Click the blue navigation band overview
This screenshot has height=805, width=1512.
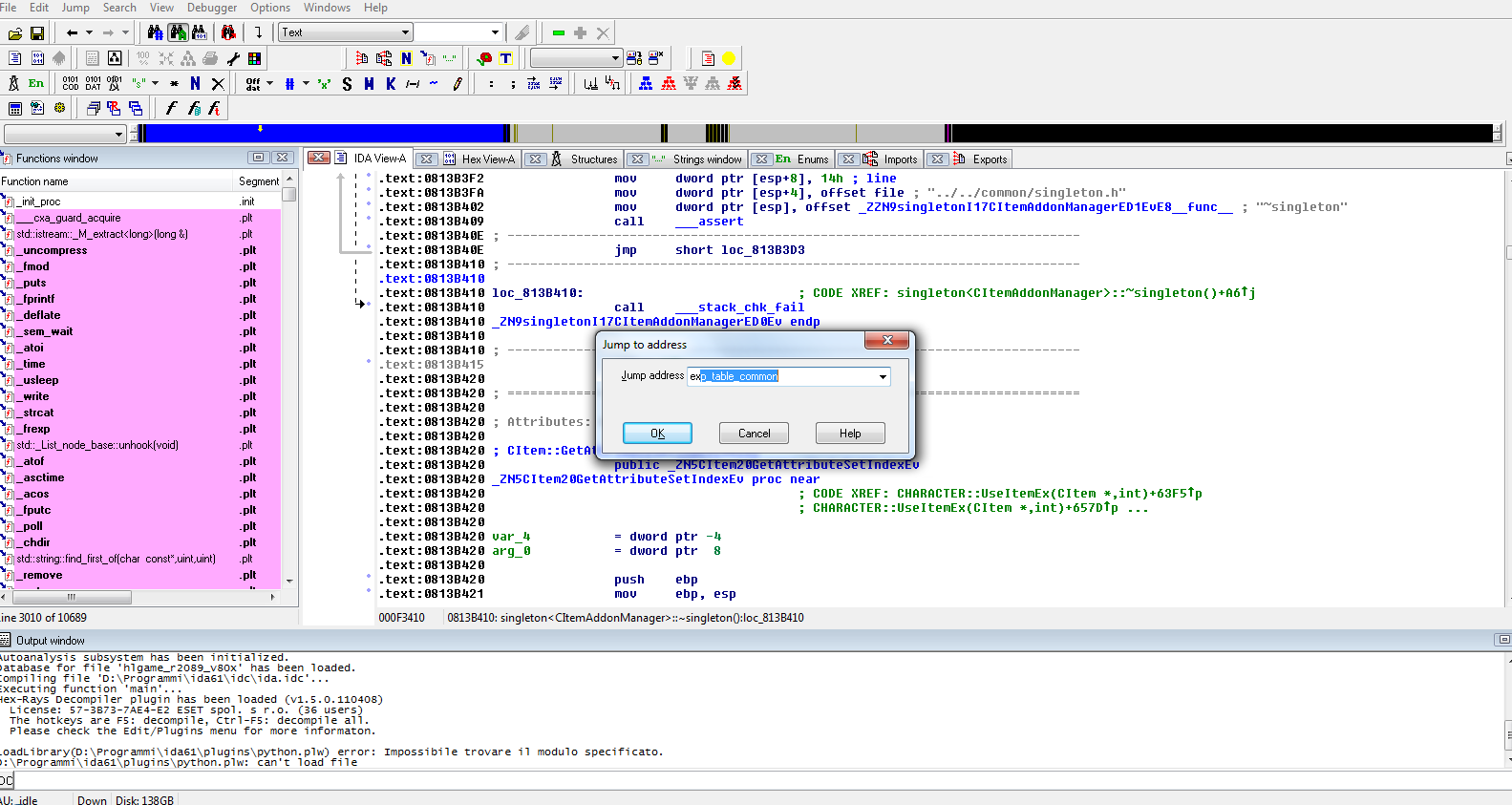[x=325, y=134]
